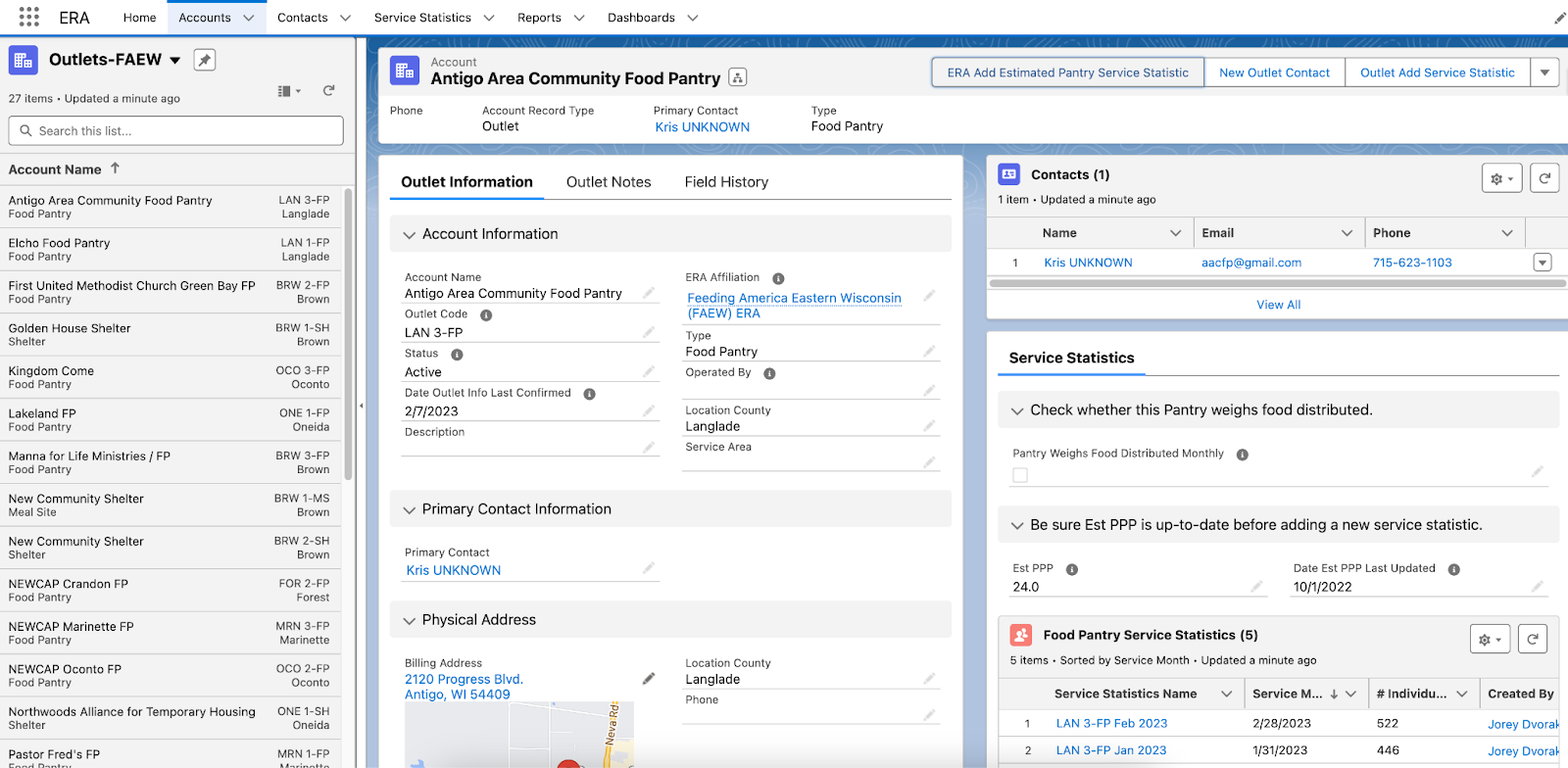Sort list by Account Name column header
Viewport: 1568px width, 768px height.
(x=55, y=169)
